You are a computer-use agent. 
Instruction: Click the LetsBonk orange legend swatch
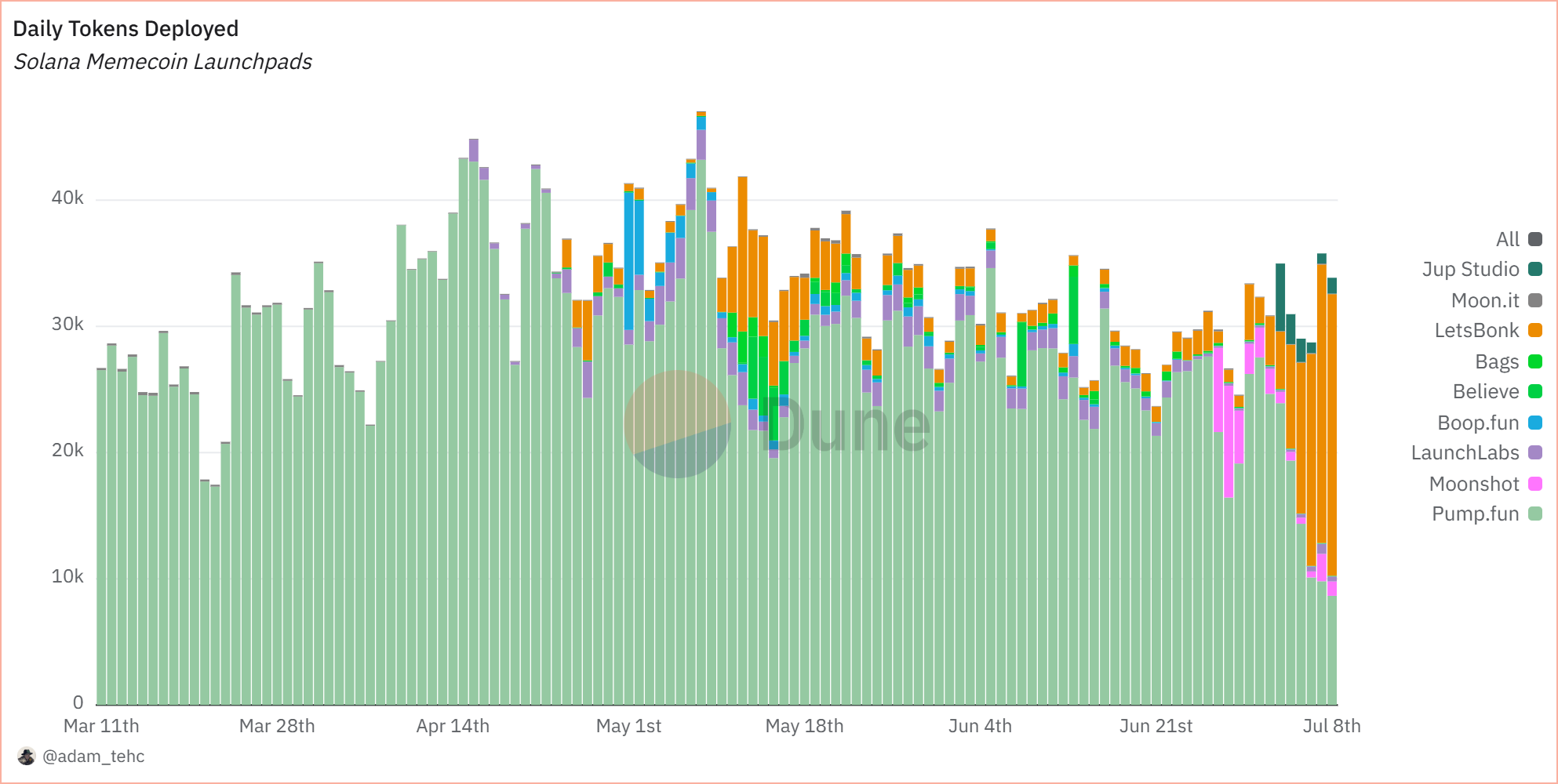click(x=1535, y=331)
